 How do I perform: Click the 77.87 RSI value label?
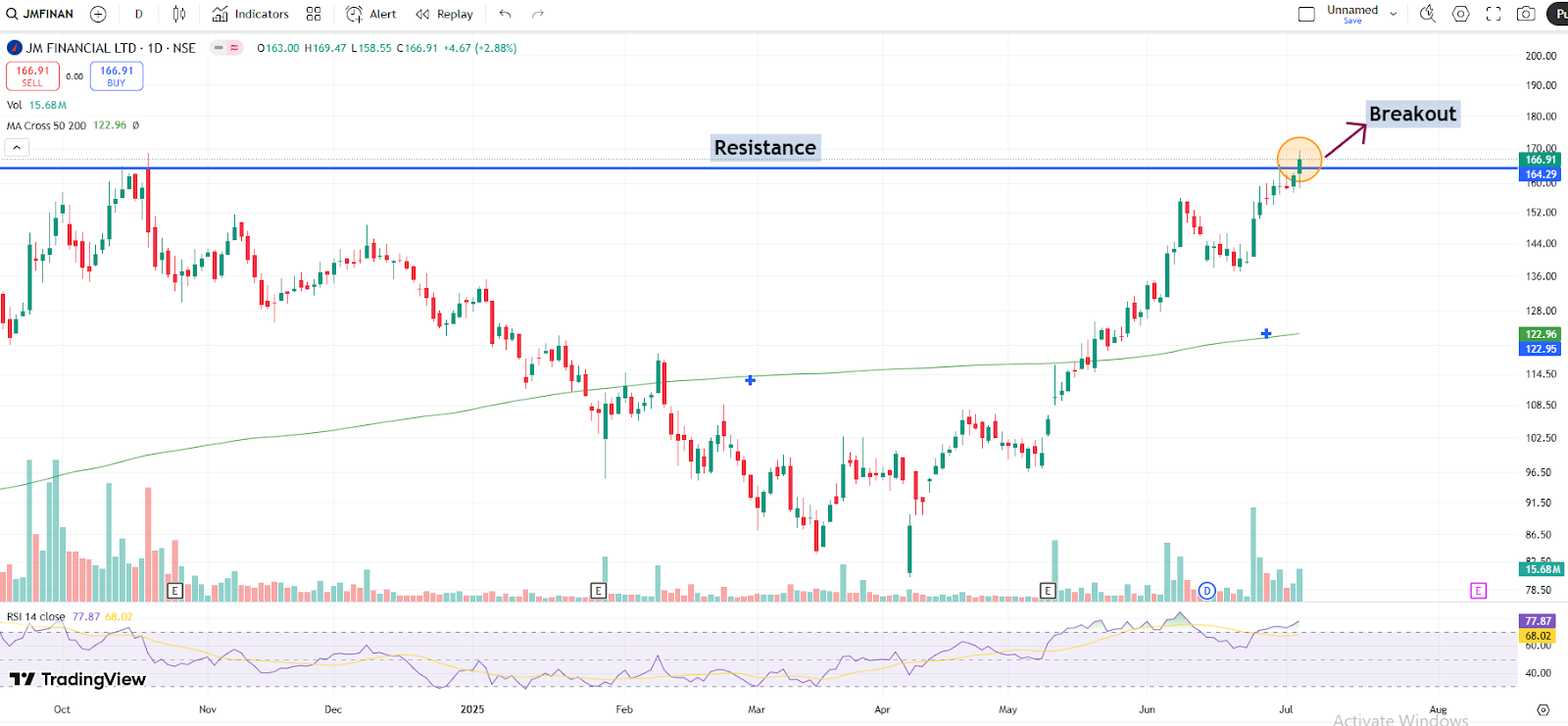(x=1538, y=621)
